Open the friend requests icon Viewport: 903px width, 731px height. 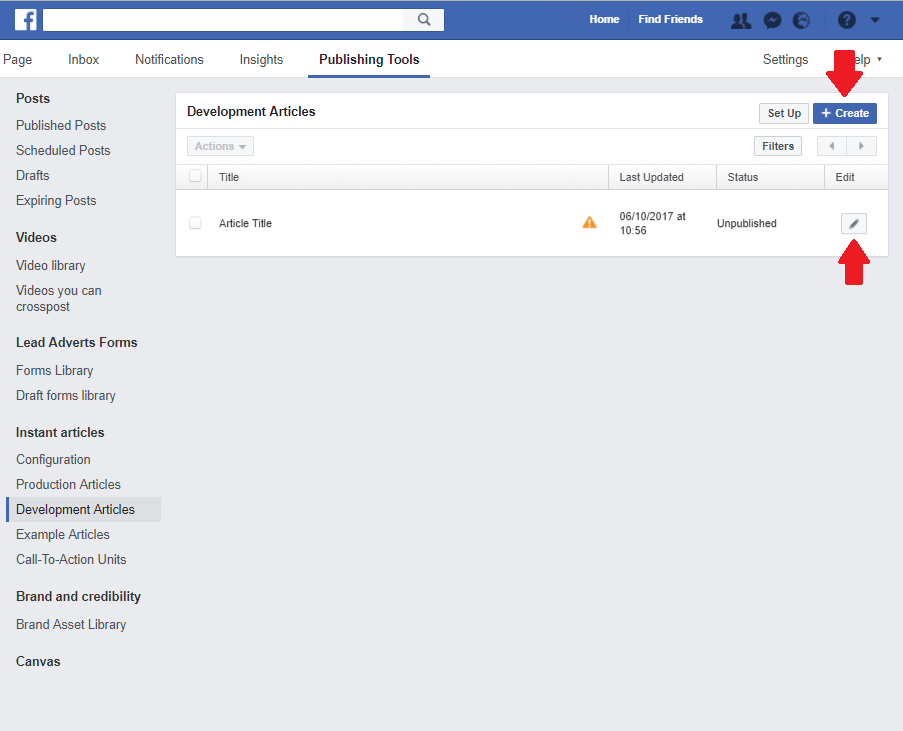tap(741, 20)
